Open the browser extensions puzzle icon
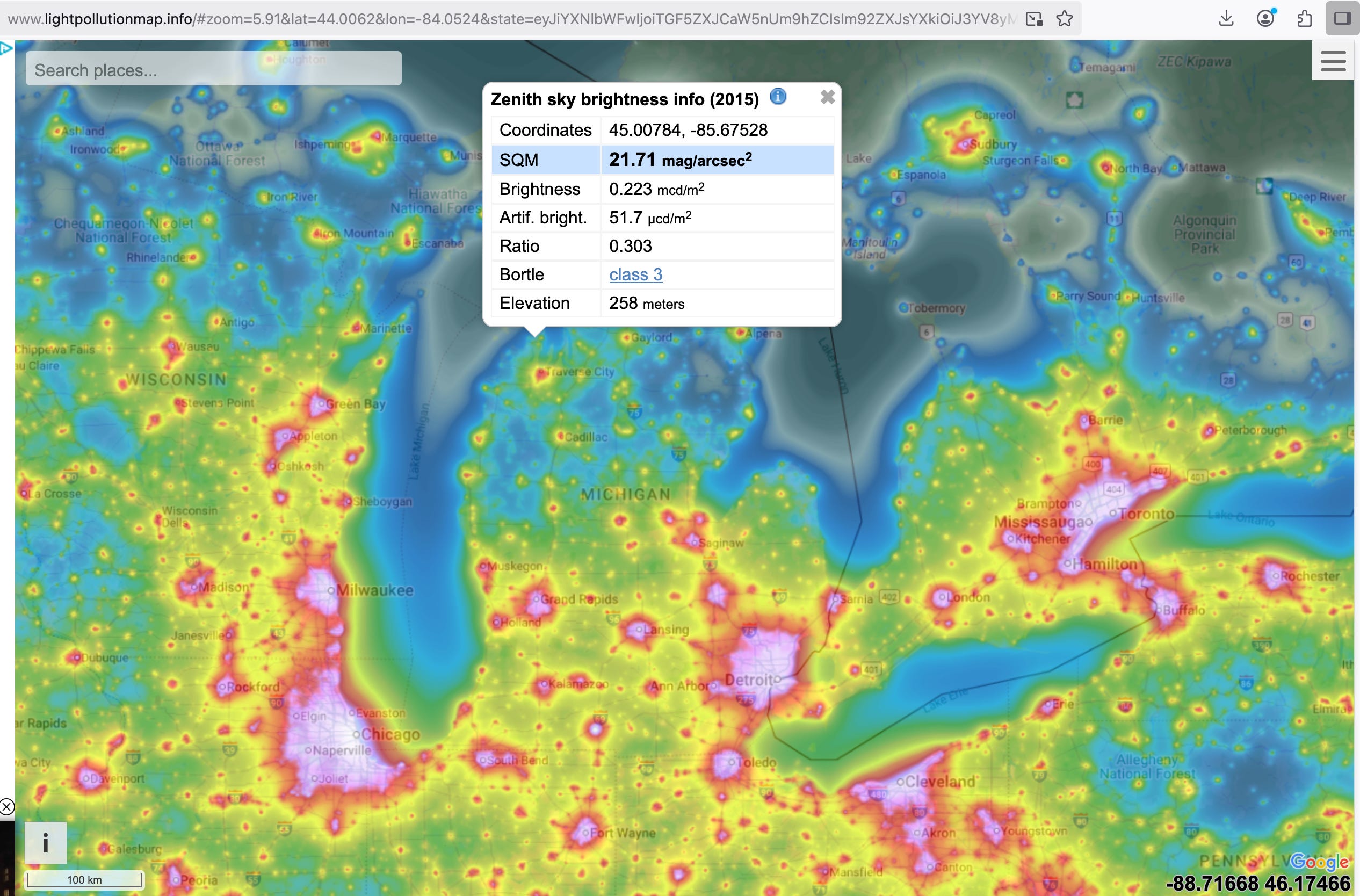 (x=1304, y=19)
